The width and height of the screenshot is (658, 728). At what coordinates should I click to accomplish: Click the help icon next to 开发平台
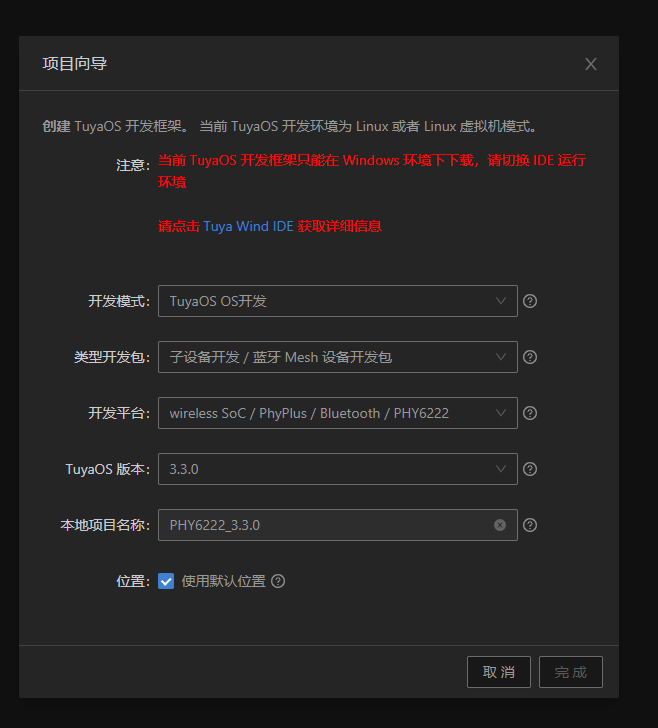tap(530, 413)
